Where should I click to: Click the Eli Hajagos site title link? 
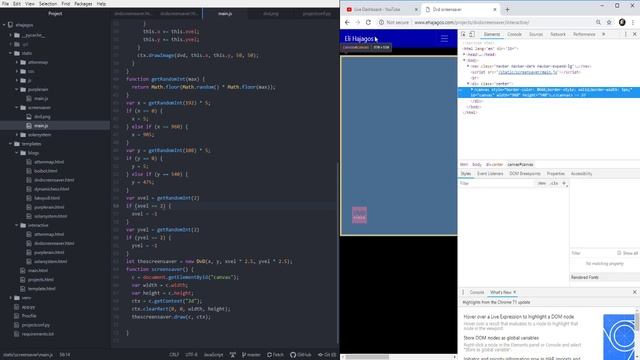pyautogui.click(x=359, y=39)
